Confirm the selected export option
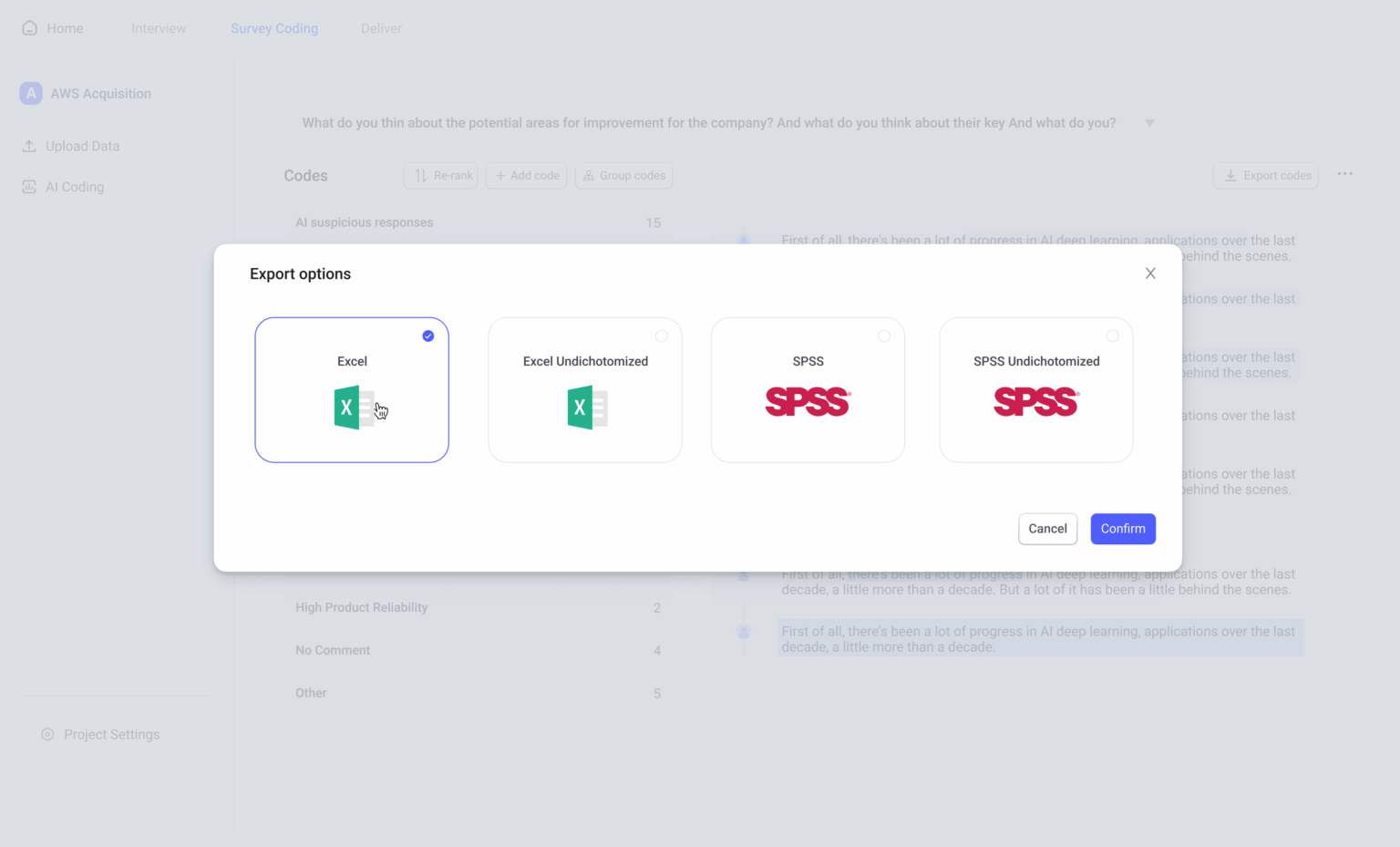The width and height of the screenshot is (1400, 847). [1123, 529]
